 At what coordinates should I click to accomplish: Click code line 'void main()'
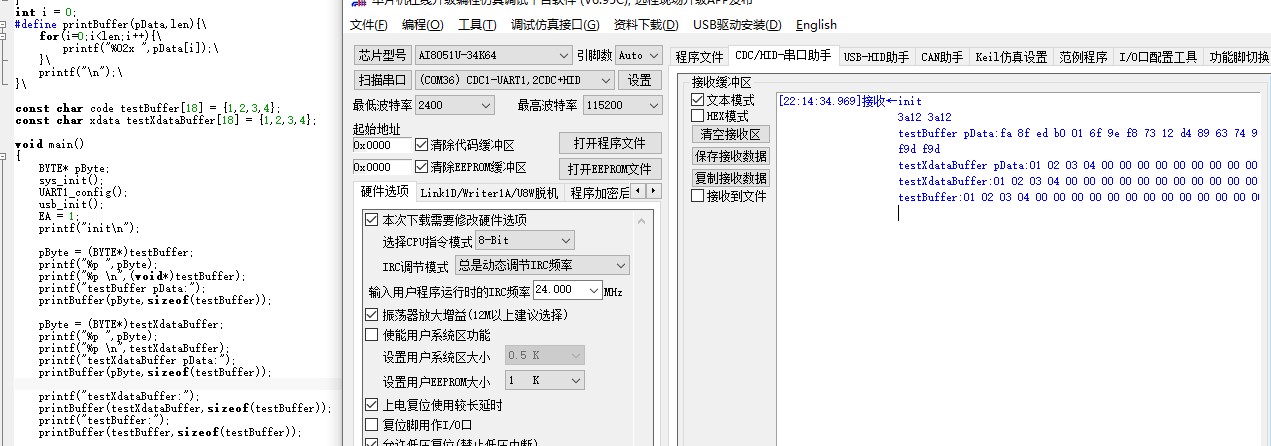(49, 144)
